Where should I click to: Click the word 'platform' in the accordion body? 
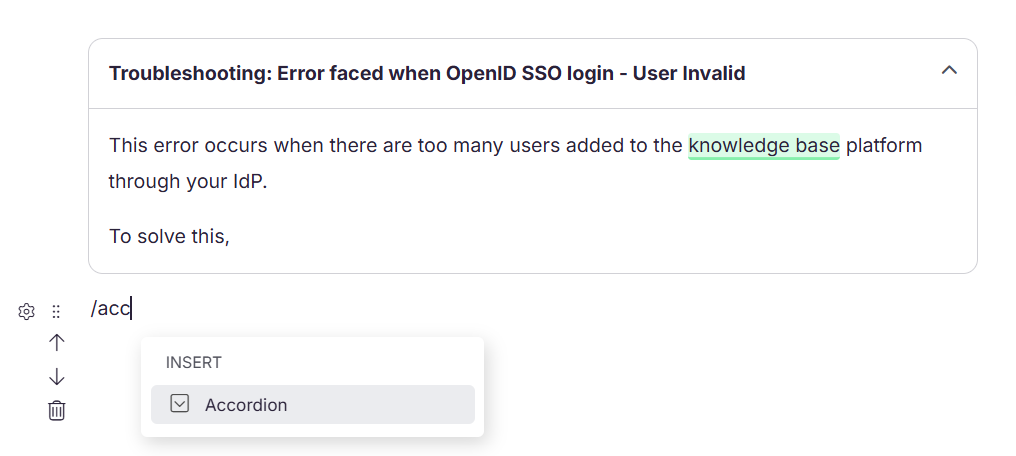884,146
